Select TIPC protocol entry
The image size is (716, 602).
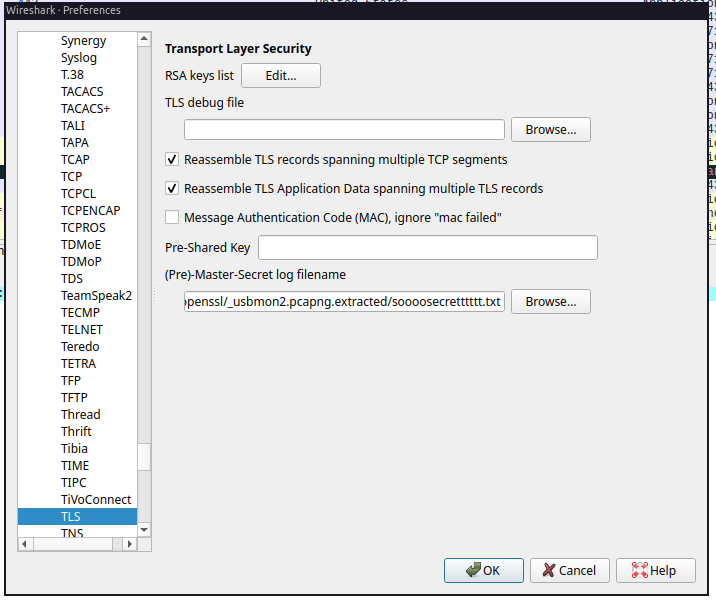[x=74, y=482]
